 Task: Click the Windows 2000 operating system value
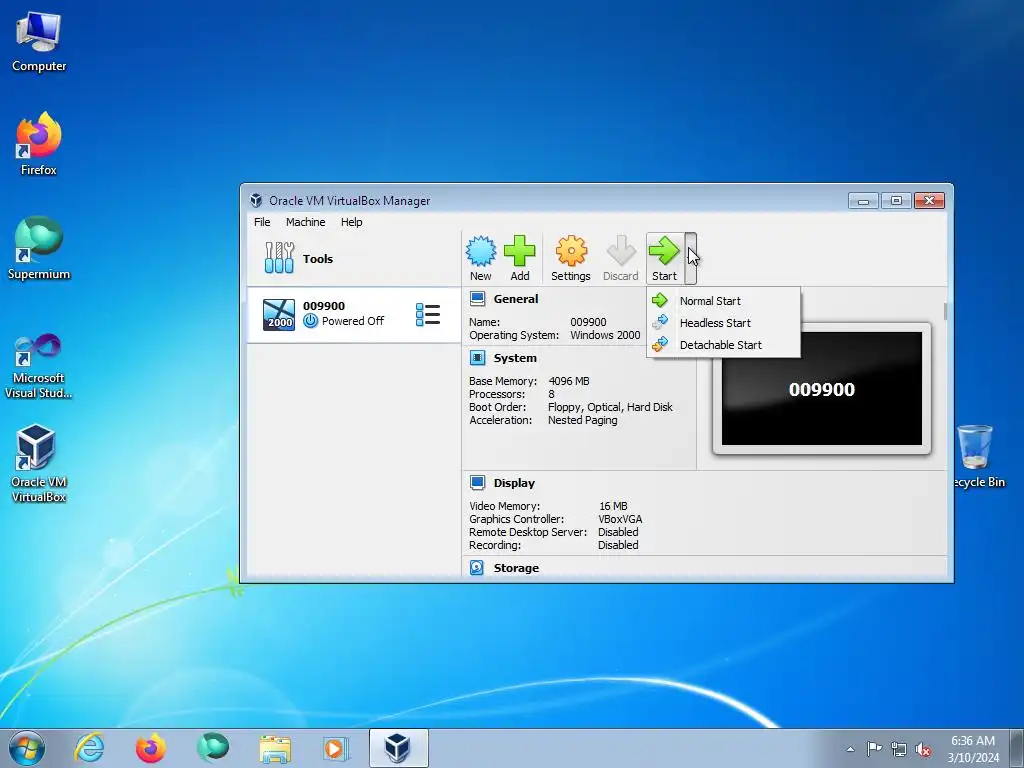pyautogui.click(x=605, y=335)
